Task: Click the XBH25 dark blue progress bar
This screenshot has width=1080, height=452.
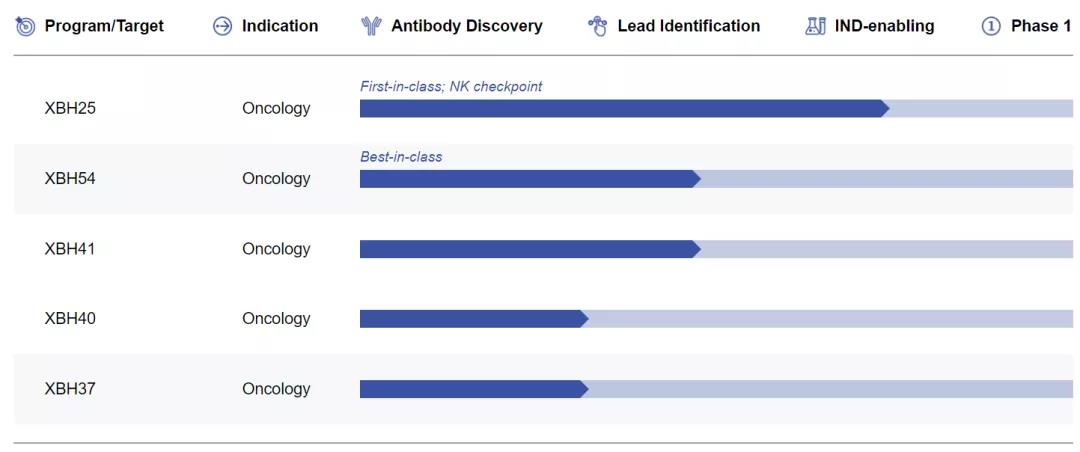Action: click(x=620, y=108)
